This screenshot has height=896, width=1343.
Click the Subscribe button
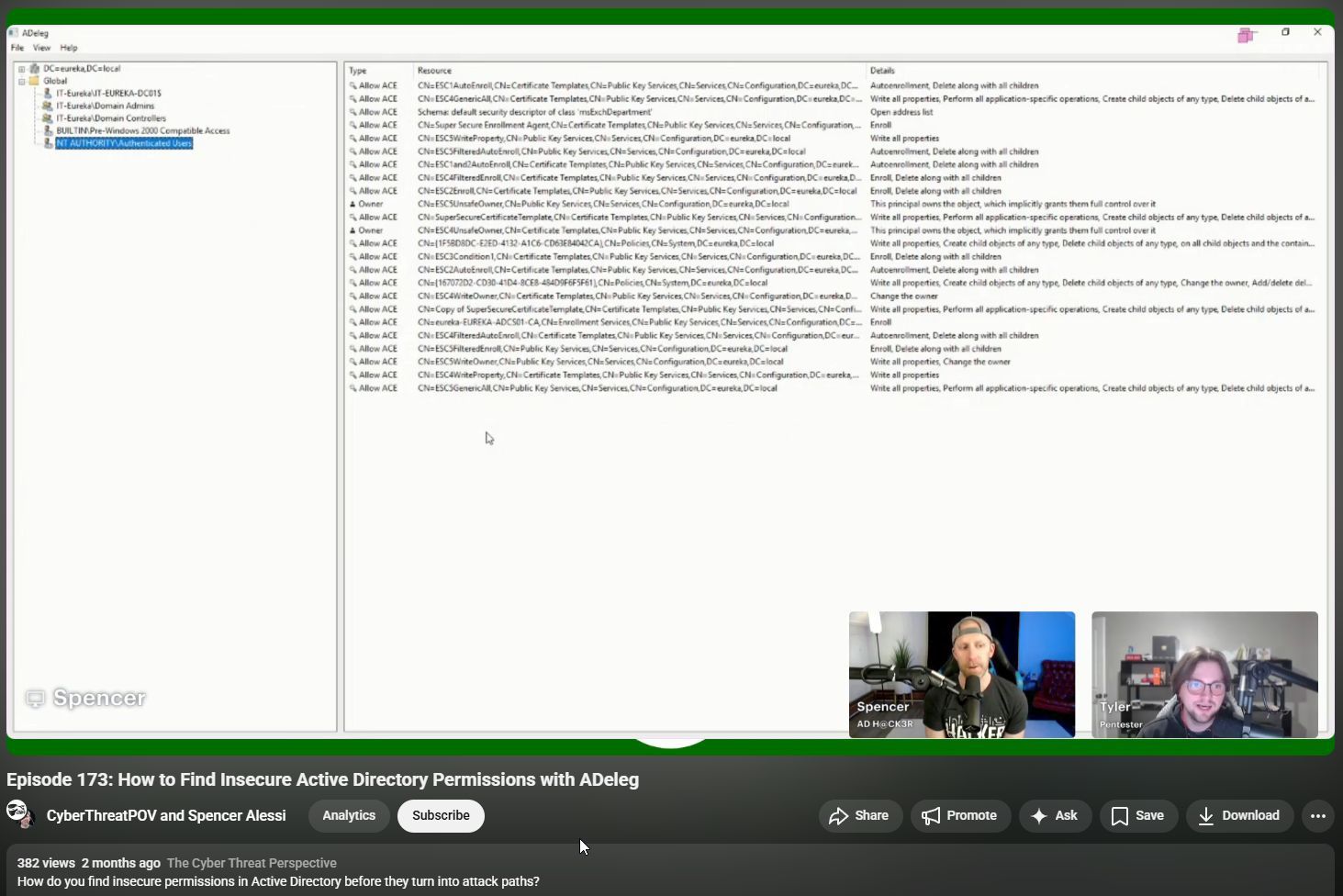click(441, 815)
